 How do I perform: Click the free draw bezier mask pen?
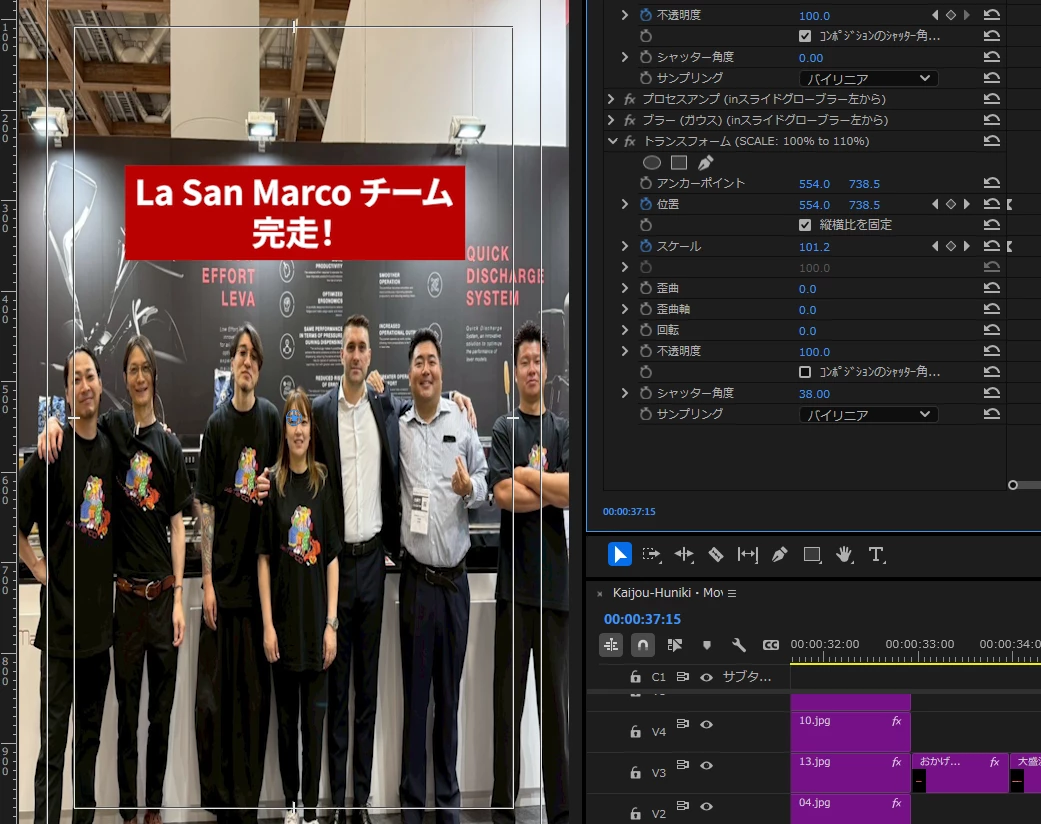705,162
